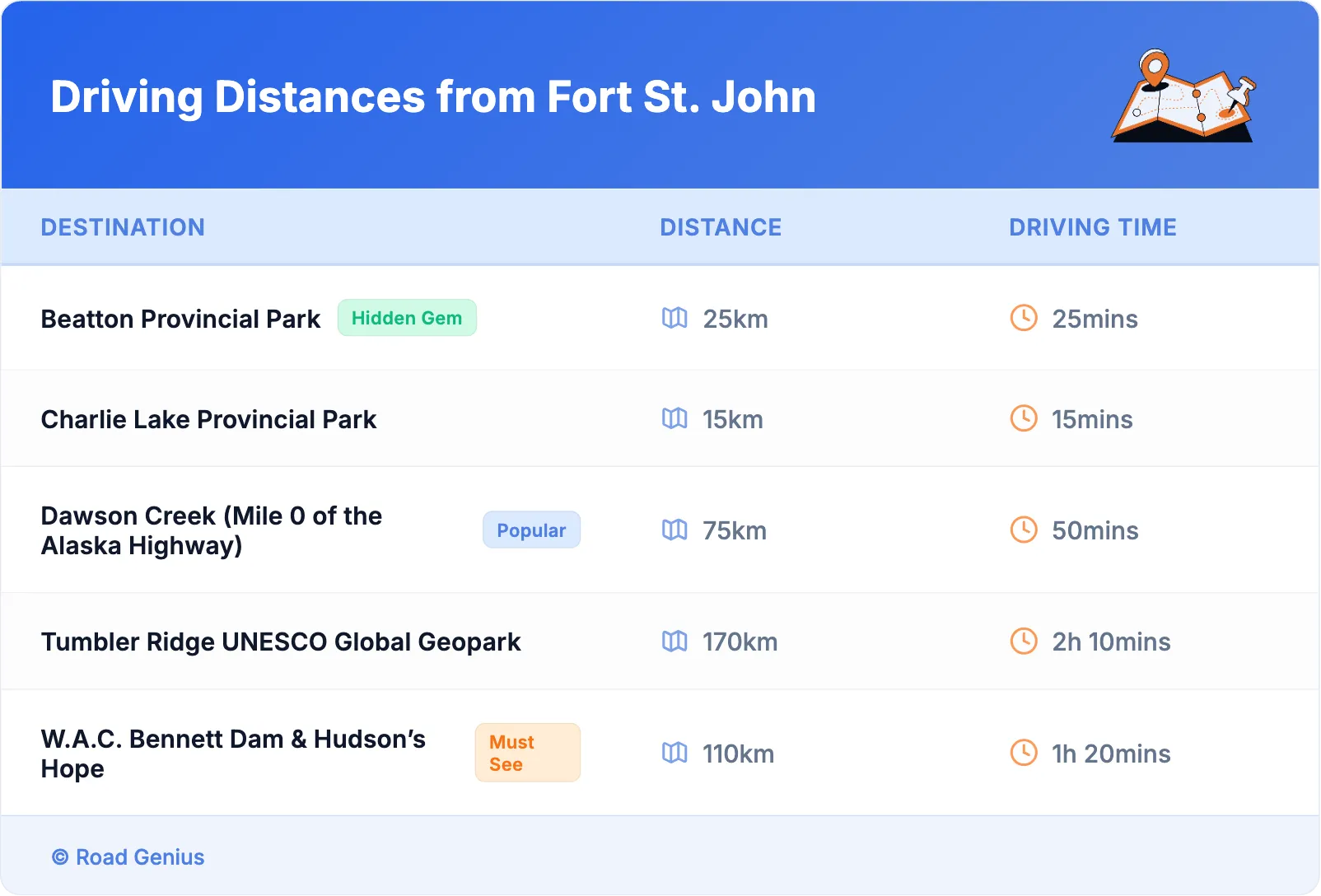1321x896 pixels.
Task: Select W.A.C. Bennett Dam & Hudson's Hope name
Action: pos(233,754)
